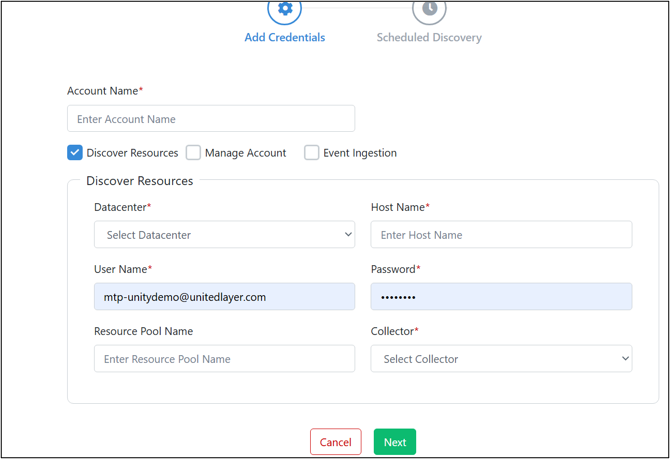Click the red Cancel button
The width and height of the screenshot is (670, 459).
(x=336, y=442)
